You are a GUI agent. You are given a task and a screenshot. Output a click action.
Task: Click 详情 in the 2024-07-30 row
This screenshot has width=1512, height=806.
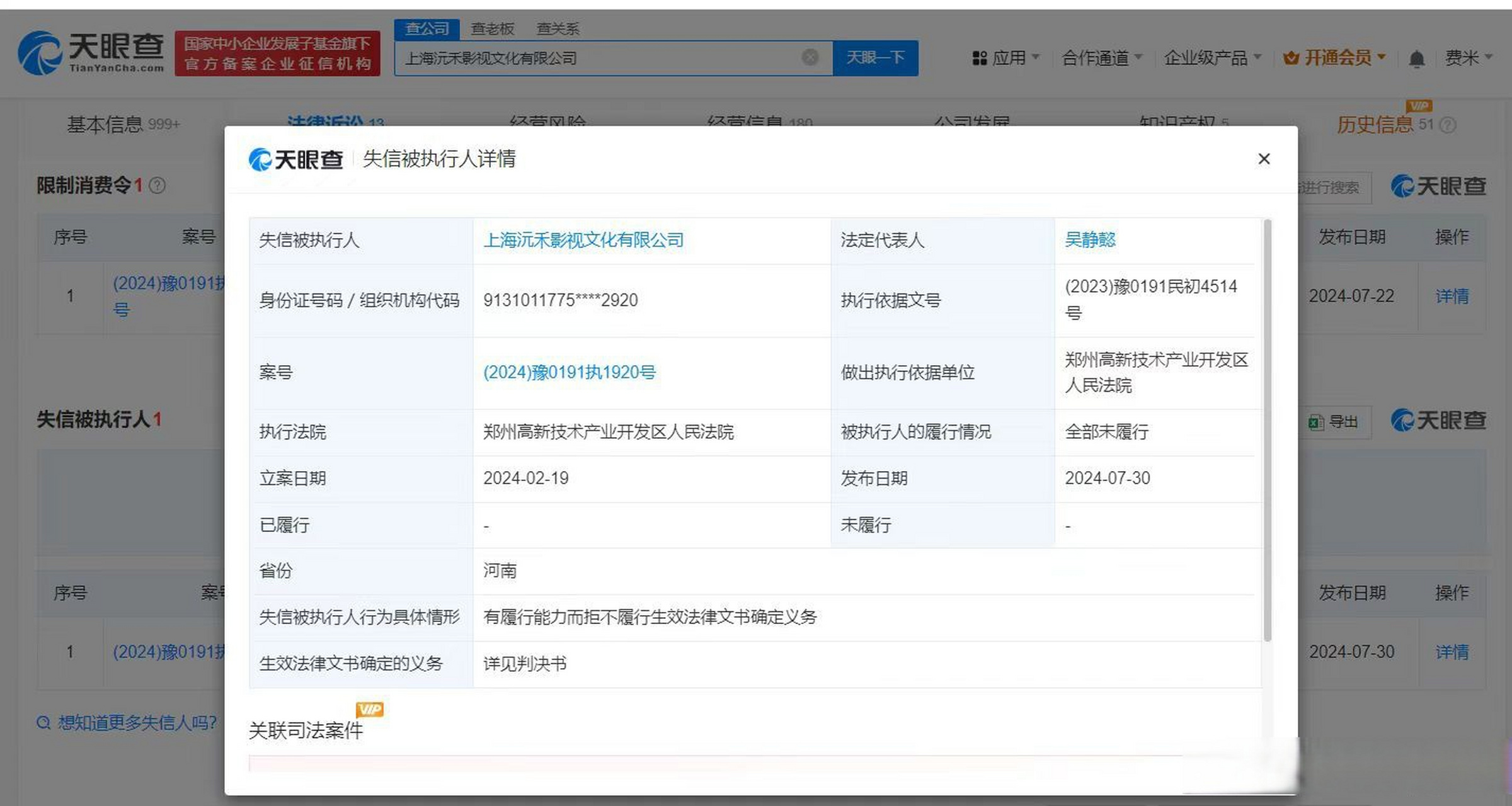[x=1452, y=652]
